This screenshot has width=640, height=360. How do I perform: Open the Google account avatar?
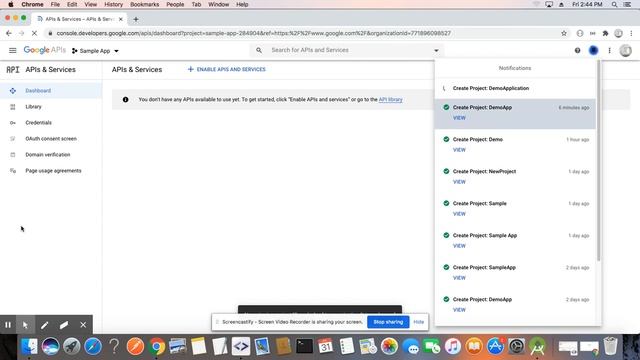pos(625,50)
